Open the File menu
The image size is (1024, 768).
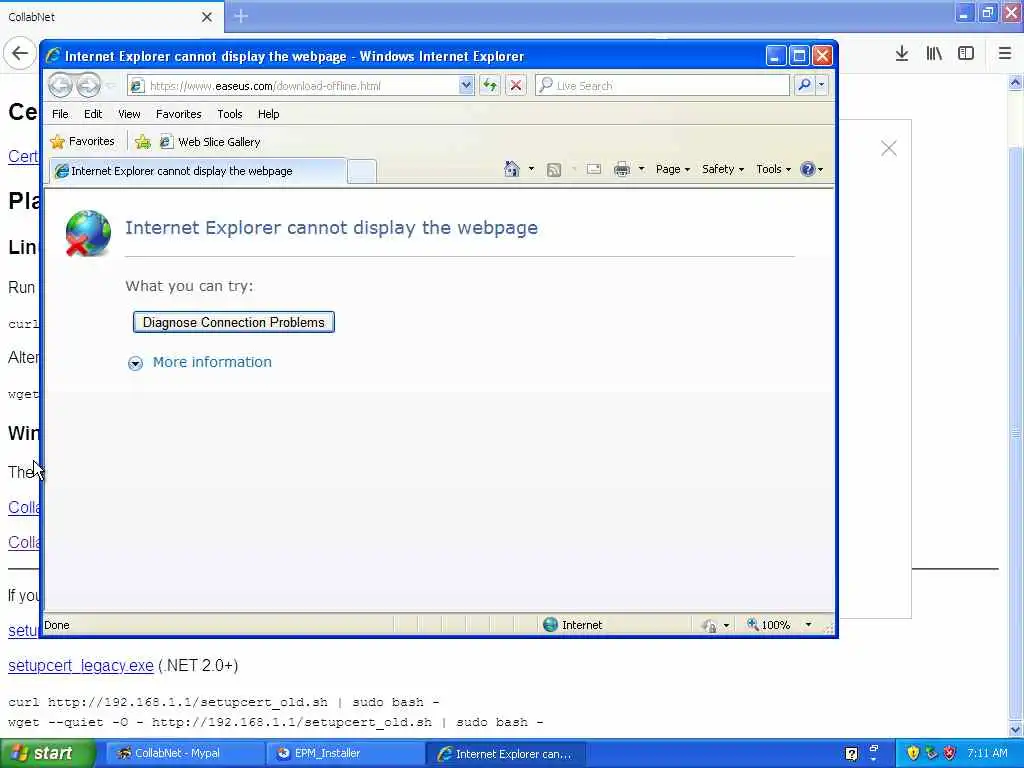(60, 114)
